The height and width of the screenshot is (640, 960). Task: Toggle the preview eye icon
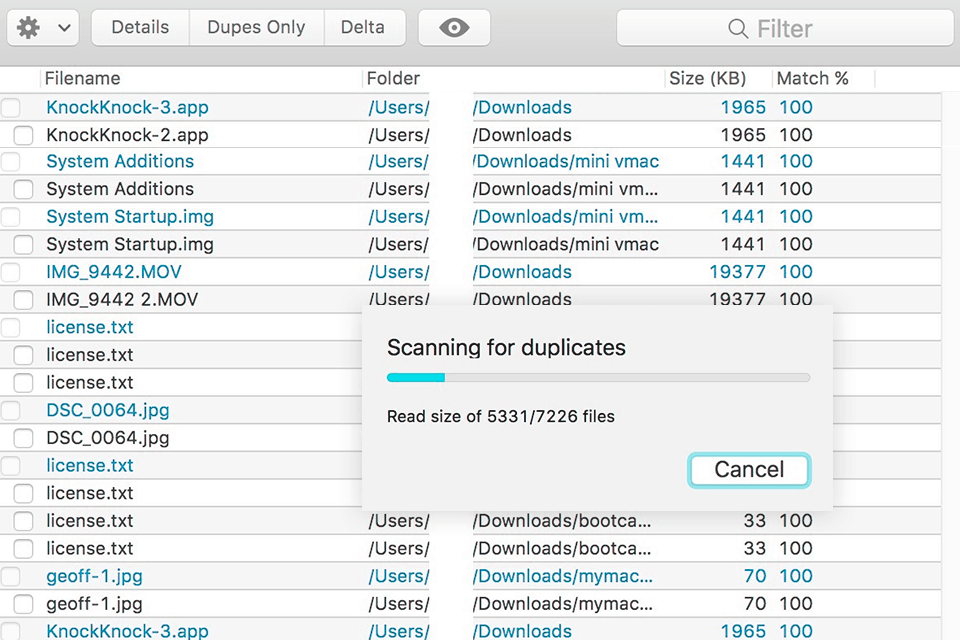click(454, 28)
